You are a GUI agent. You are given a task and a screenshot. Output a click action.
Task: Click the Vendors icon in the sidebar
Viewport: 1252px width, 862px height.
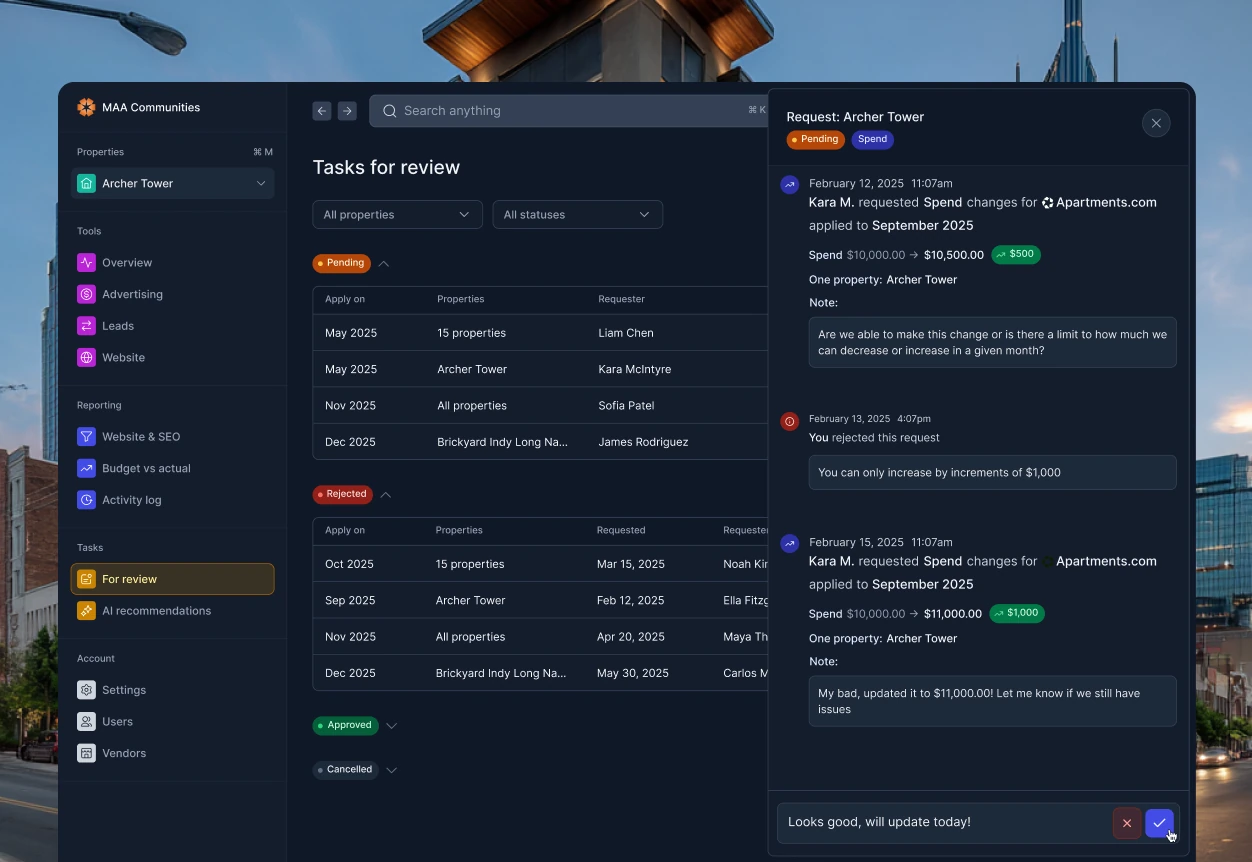click(86, 753)
